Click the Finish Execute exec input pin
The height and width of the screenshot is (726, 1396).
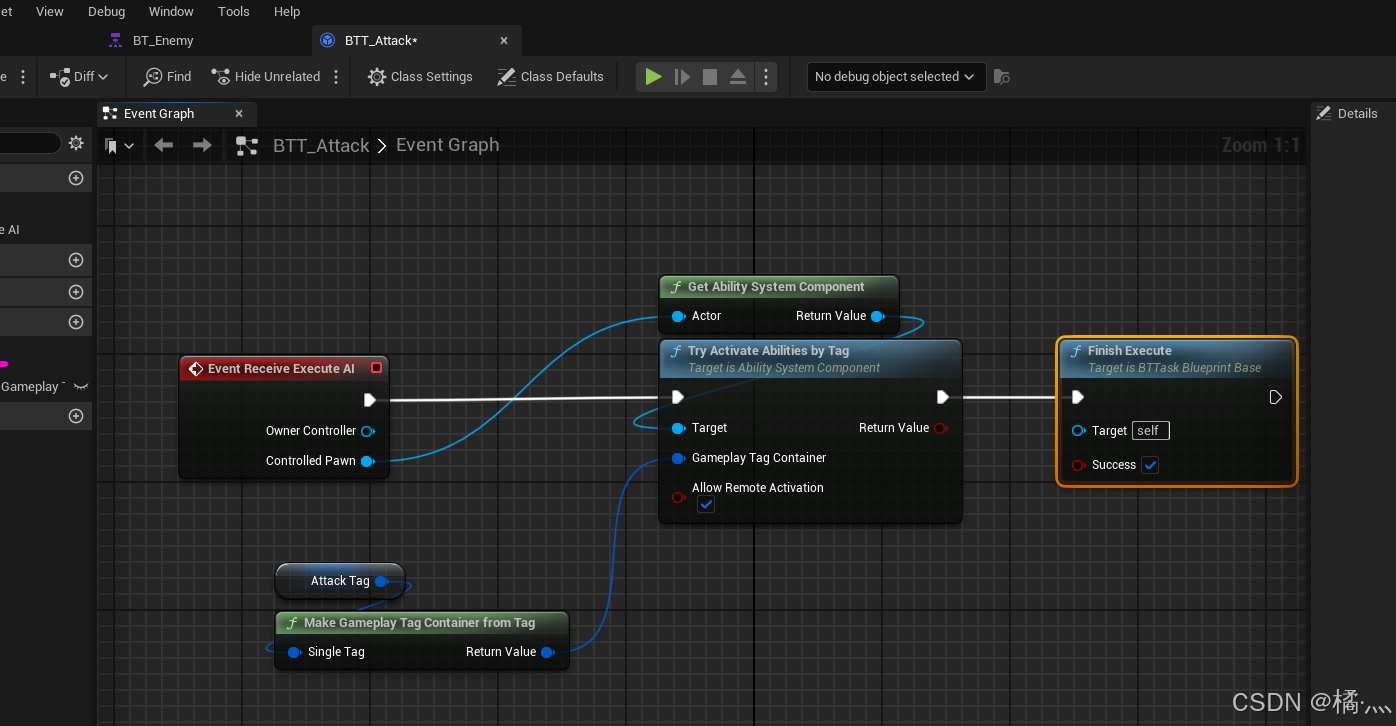[1078, 398]
